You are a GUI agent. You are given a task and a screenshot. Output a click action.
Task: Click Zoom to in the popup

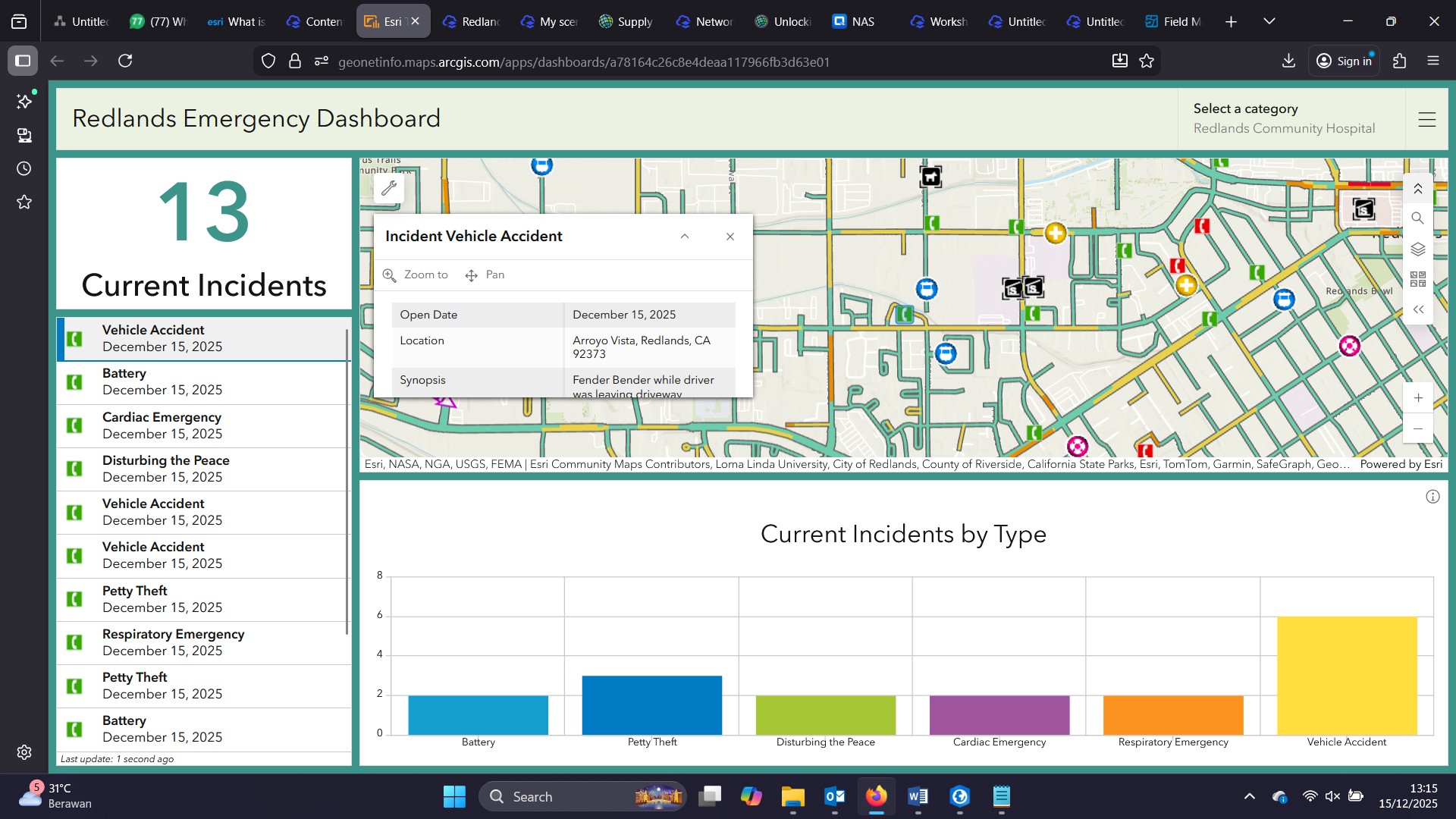416,275
